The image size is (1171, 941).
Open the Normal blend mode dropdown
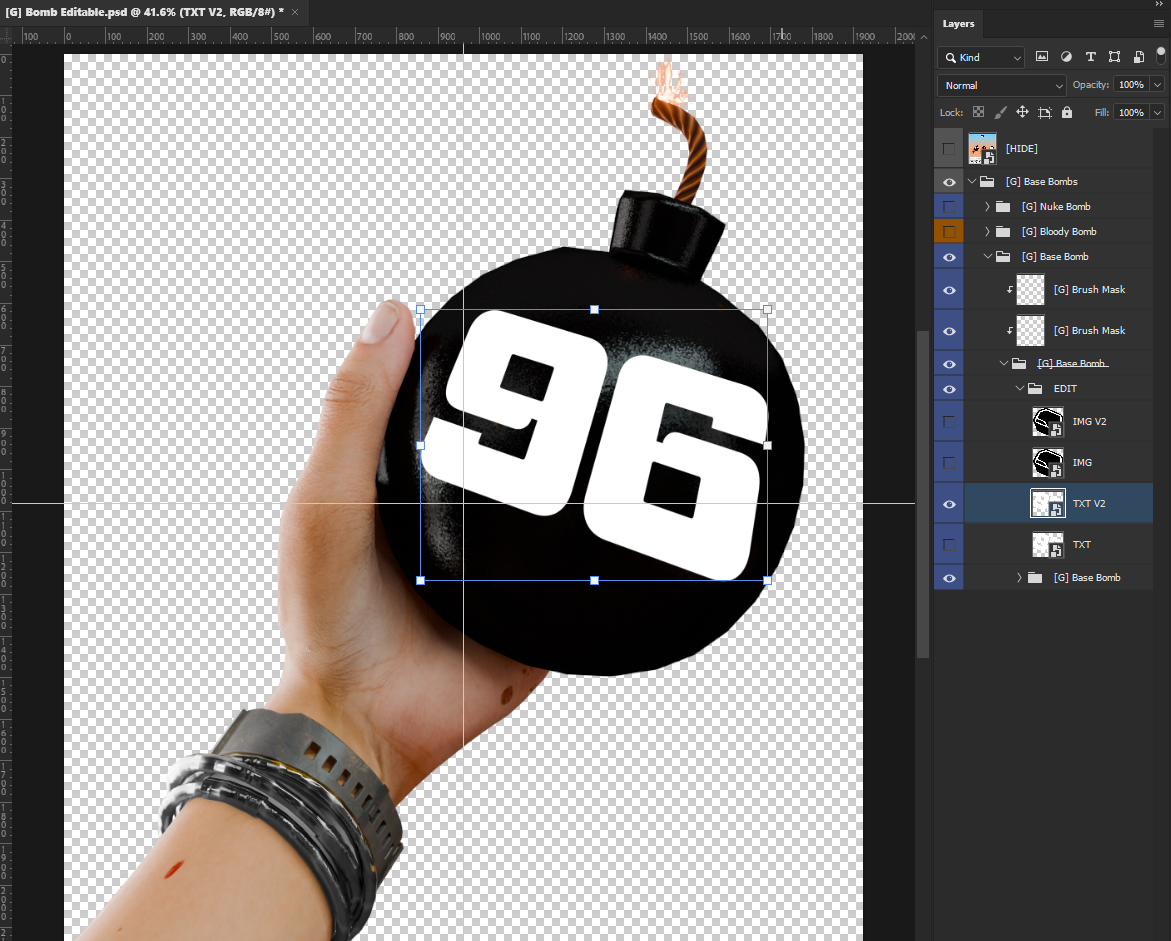click(1001, 85)
